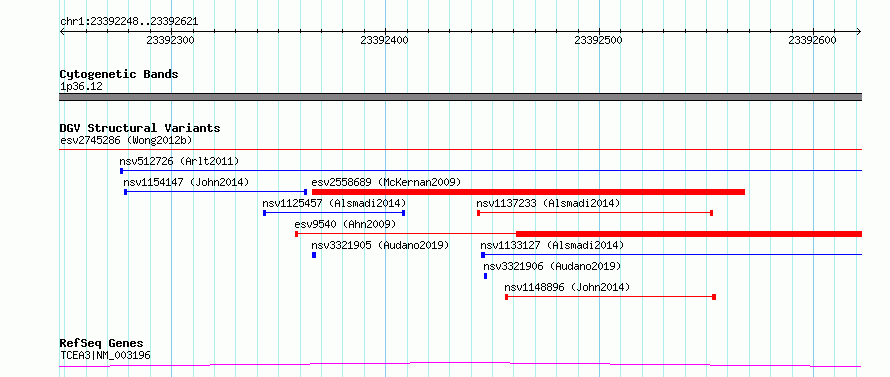Viewport: 890px width, 377px height.
Task: Click the nsv3321906 (Audano2019) small blue marker
Action: pos(485,276)
